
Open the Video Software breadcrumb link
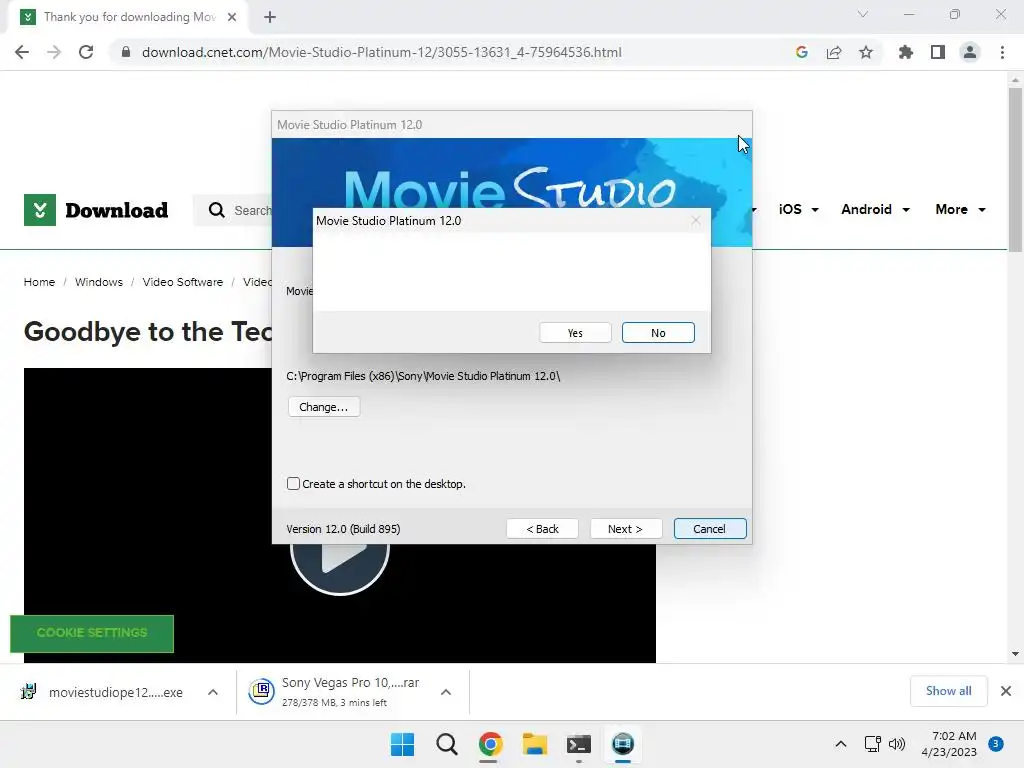pos(183,282)
